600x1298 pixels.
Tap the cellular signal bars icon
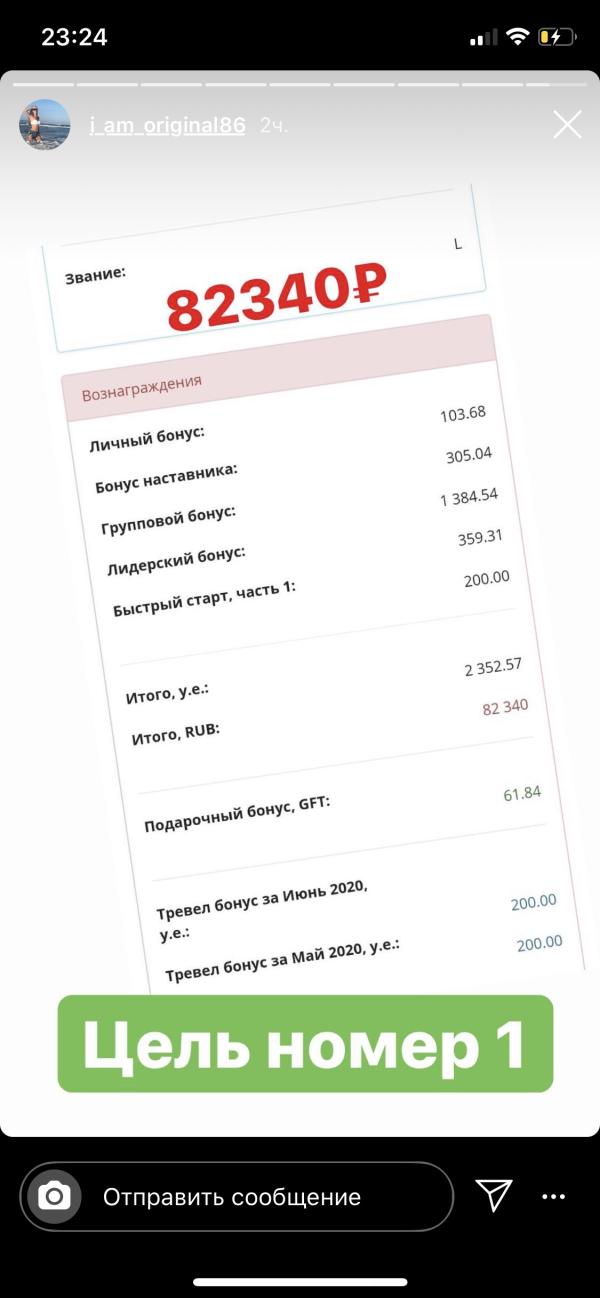483,39
